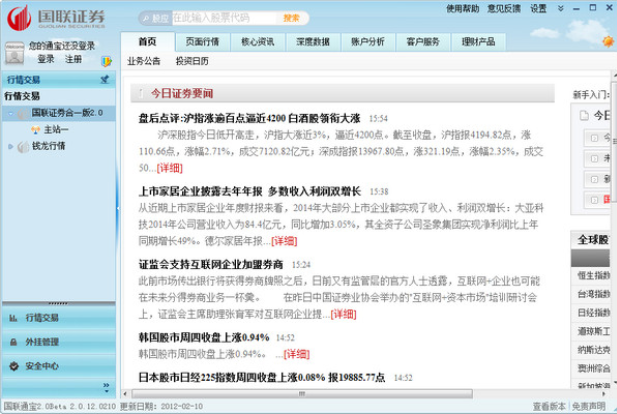617x414 pixels.
Task: Click the 恒生指数 row in global indices
Action: click(591, 275)
